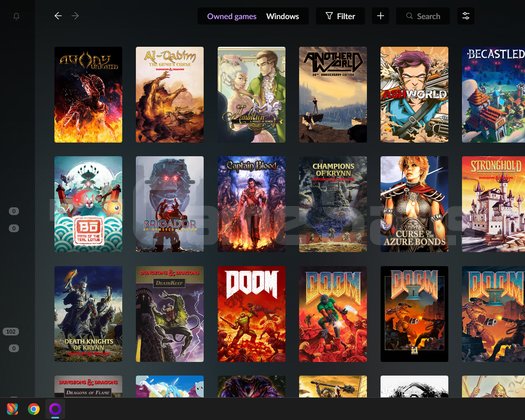Go forward with the right arrow
The width and height of the screenshot is (525, 420).
pyautogui.click(x=76, y=16)
